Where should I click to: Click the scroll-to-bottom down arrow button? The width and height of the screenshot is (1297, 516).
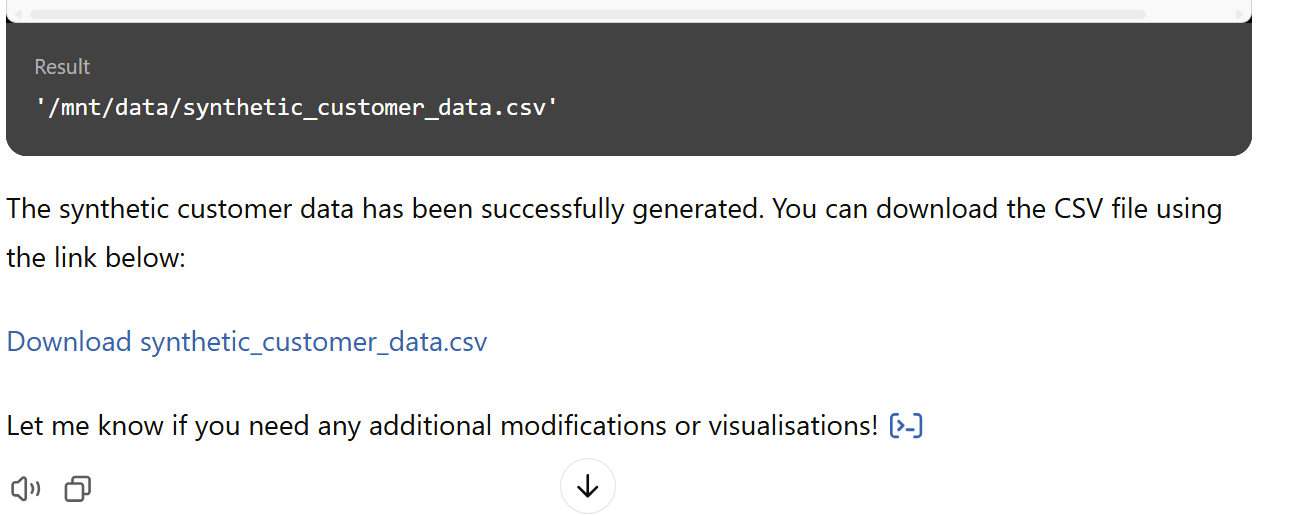[588, 486]
